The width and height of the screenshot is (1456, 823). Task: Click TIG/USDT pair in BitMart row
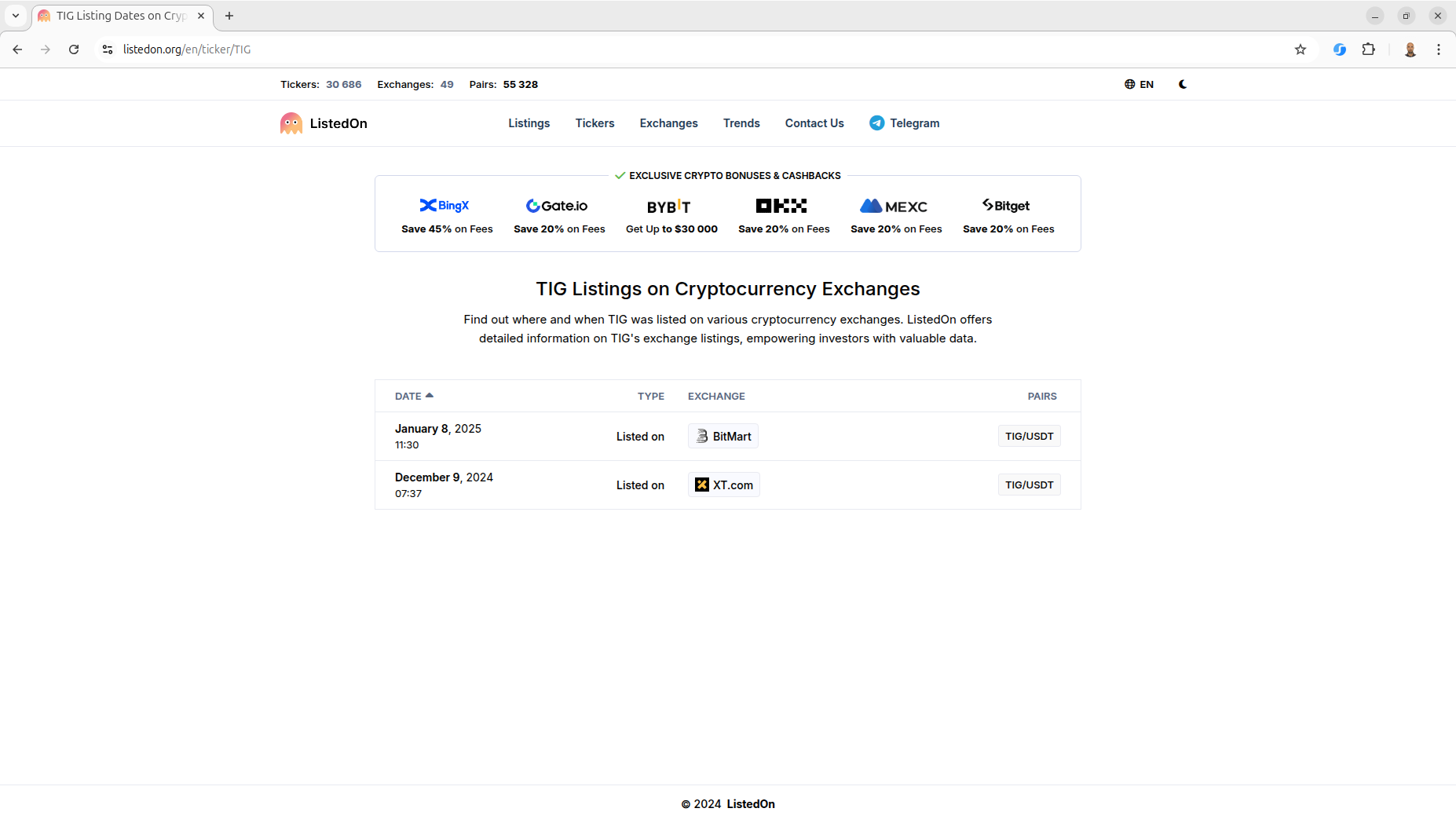click(1029, 437)
